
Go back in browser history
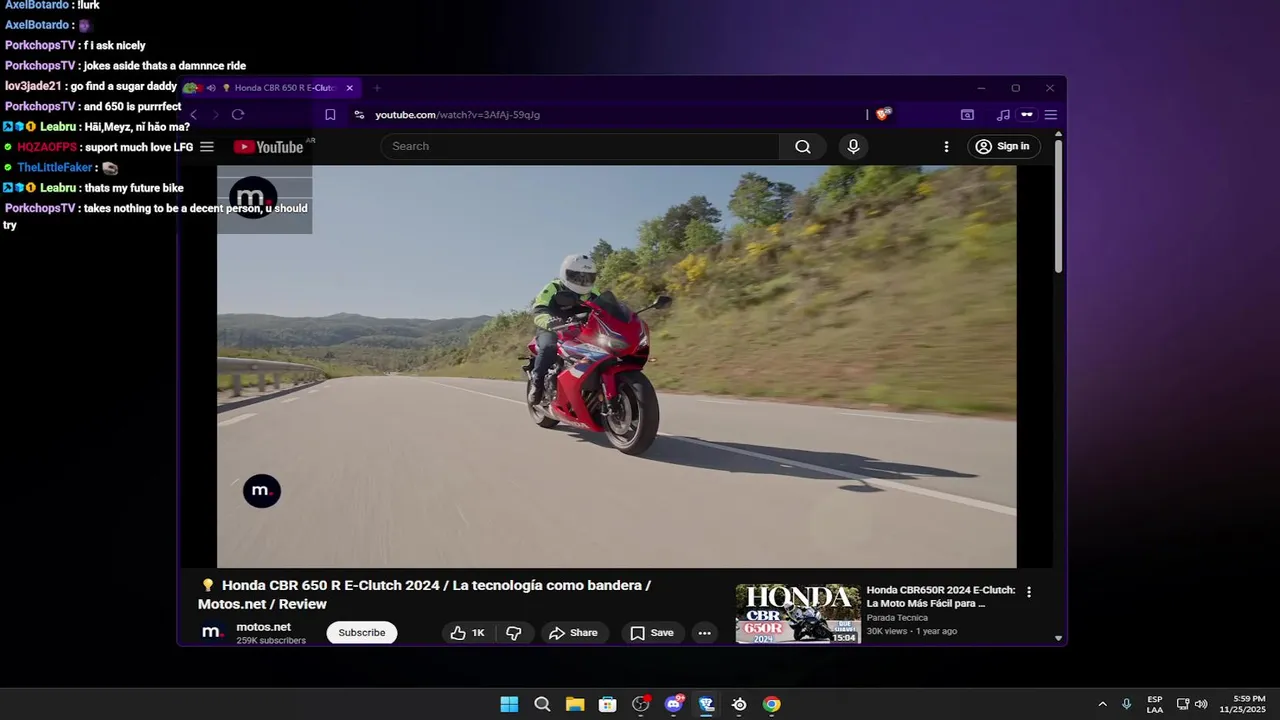(194, 115)
